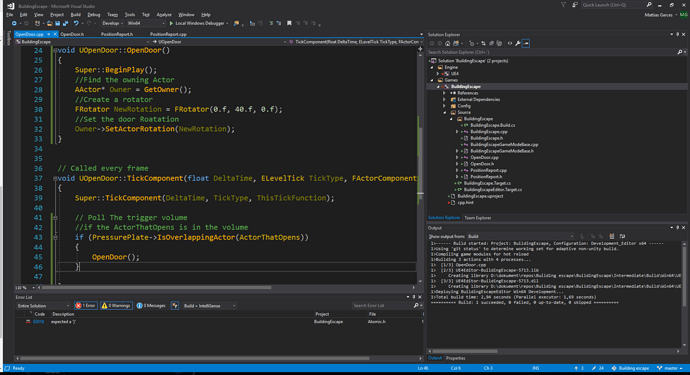This screenshot has height=375, width=690.
Task: Toggle the 0 Messages filter button
Action: pyautogui.click(x=151, y=305)
